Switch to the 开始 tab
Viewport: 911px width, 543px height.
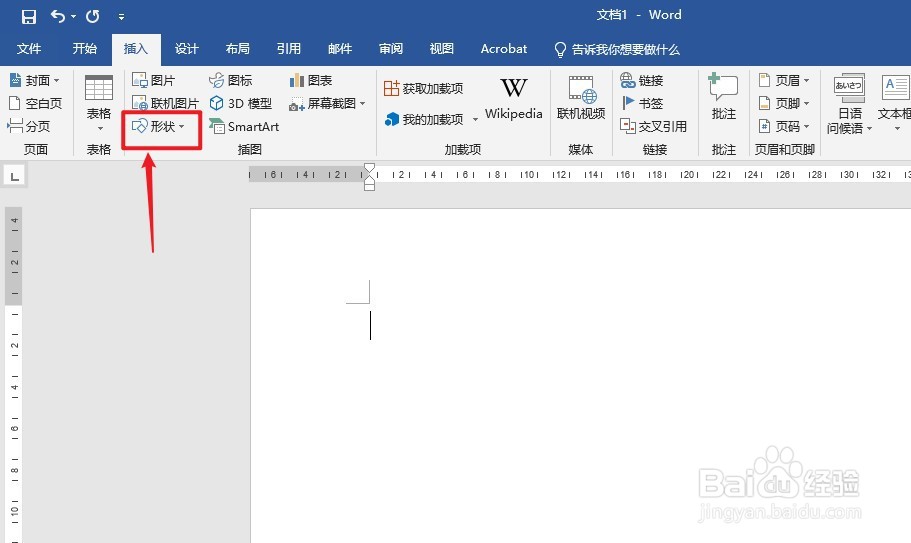coord(84,49)
